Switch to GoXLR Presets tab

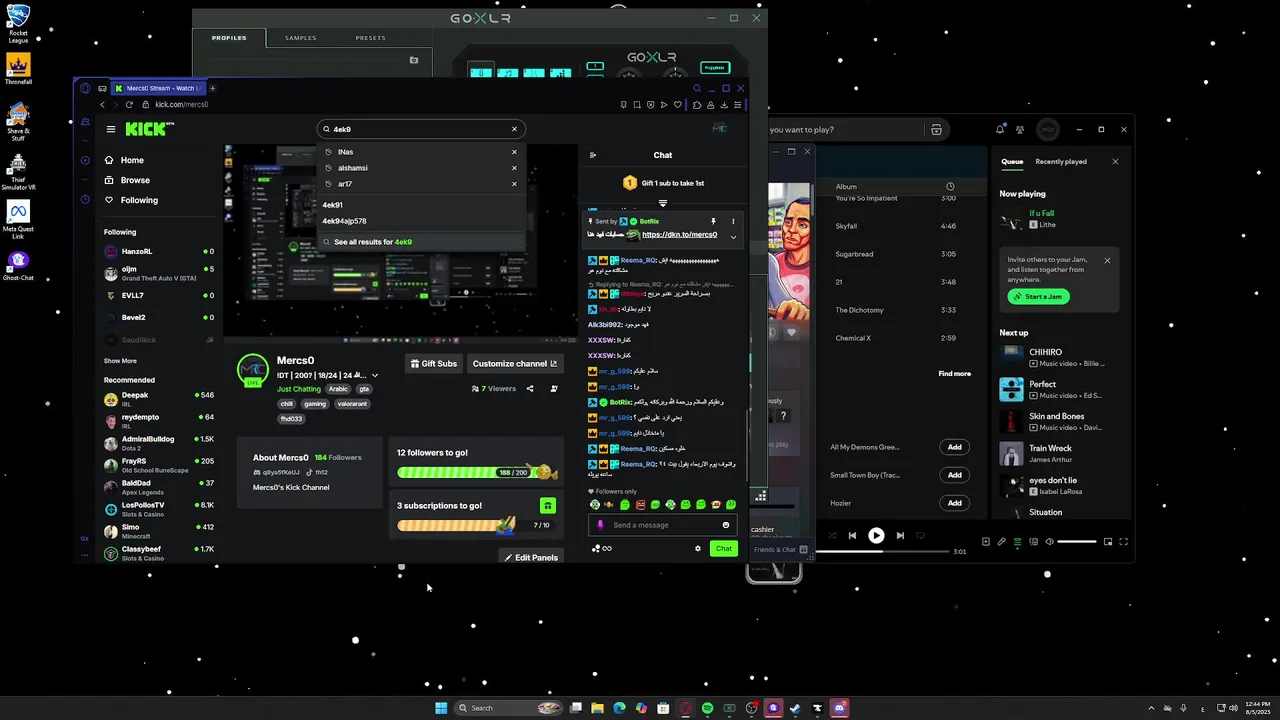coord(370,38)
